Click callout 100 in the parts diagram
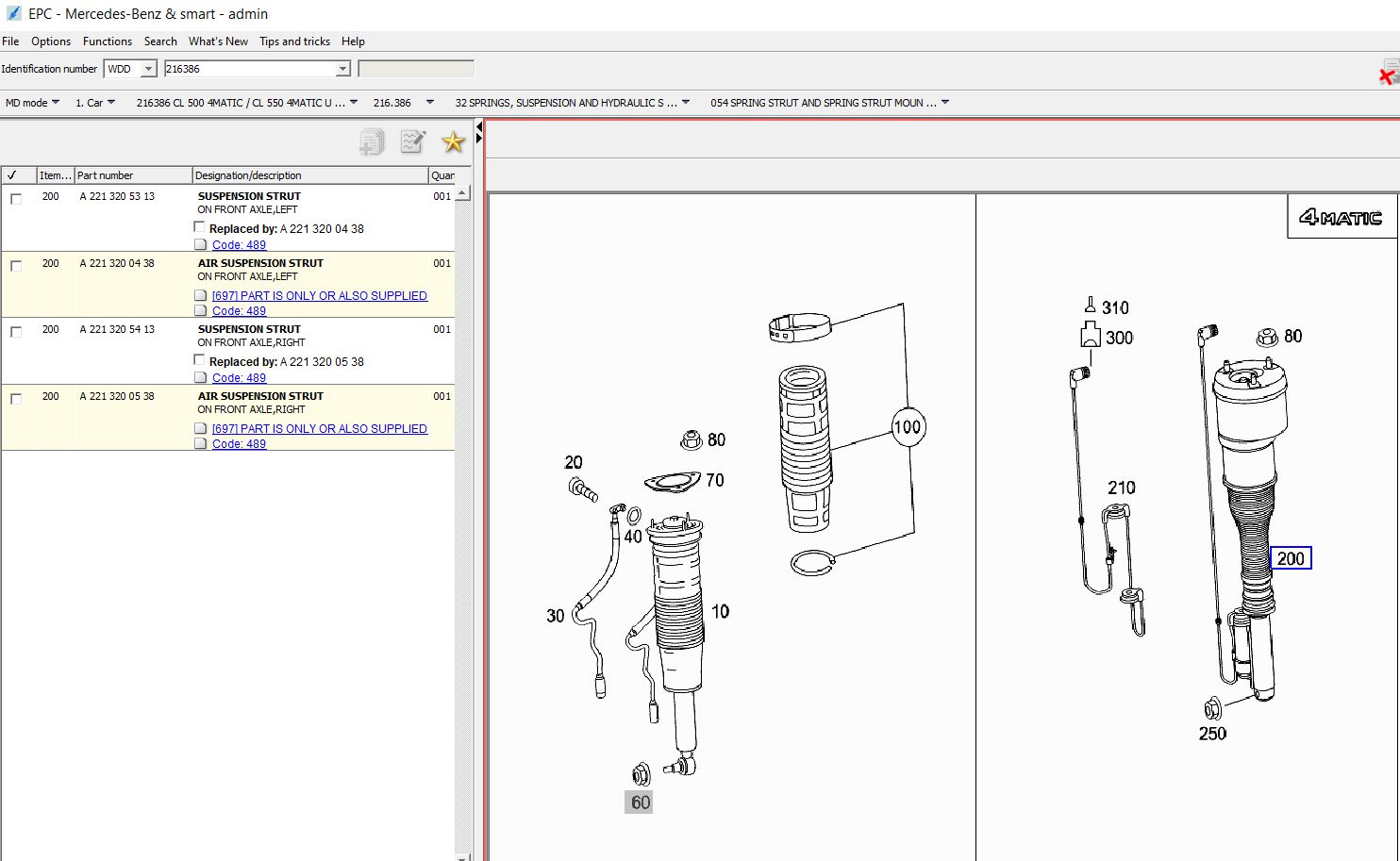1400x861 pixels. click(x=908, y=427)
